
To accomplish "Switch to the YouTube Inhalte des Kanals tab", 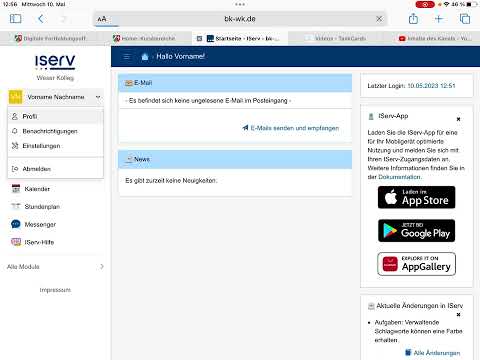I will (435, 38).
